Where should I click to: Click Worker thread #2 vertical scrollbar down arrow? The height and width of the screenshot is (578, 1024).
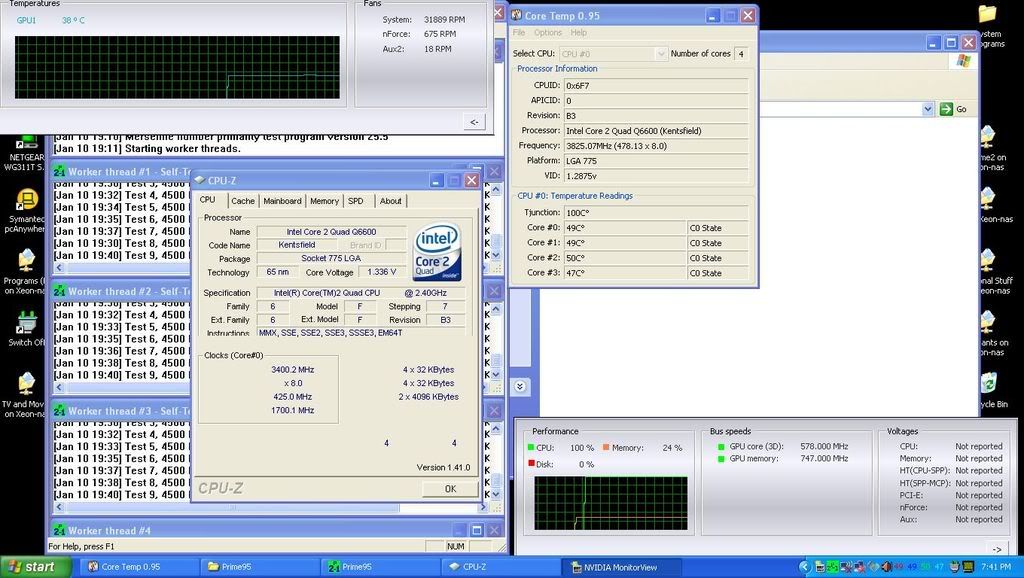[496, 375]
